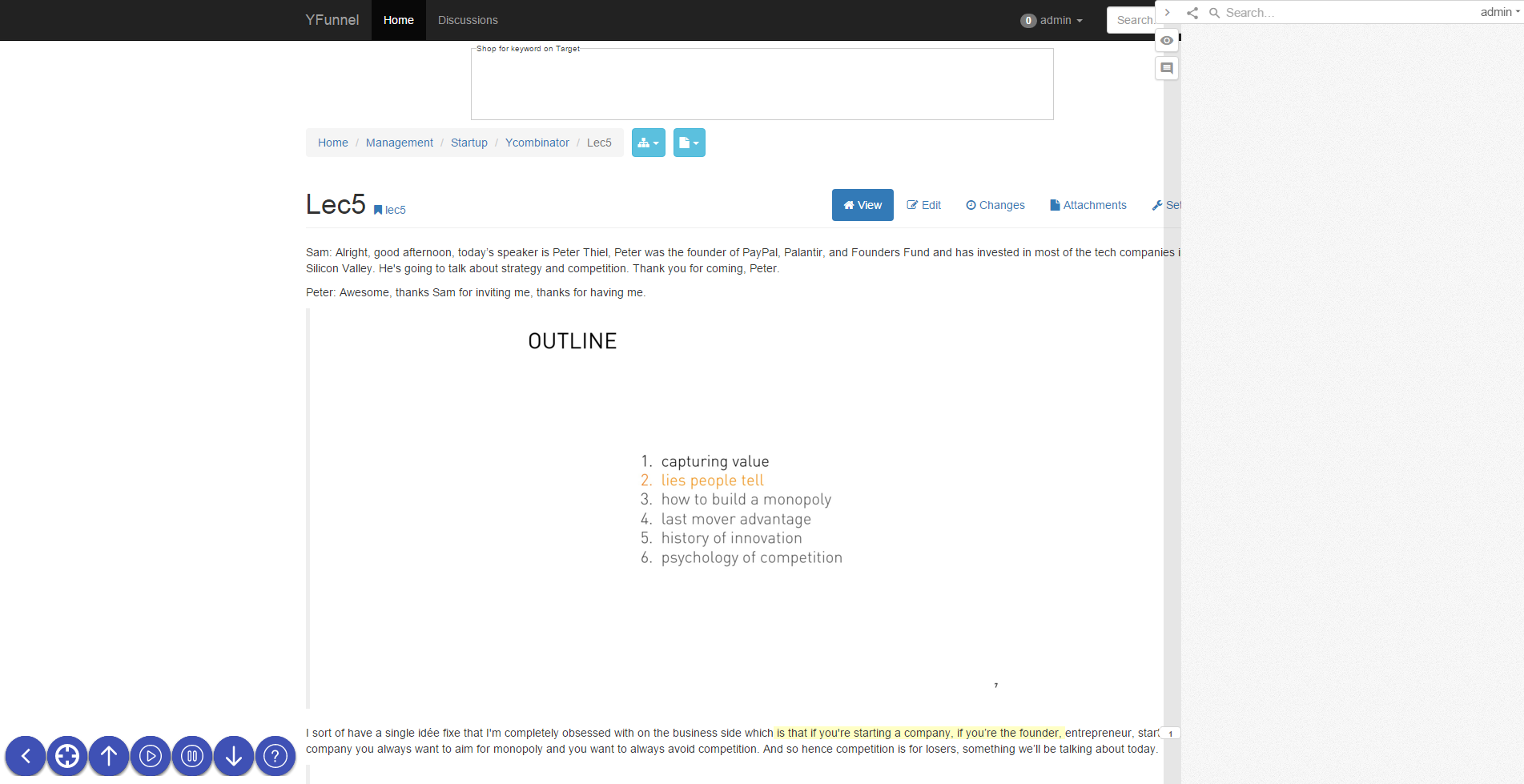
Task: Click the up arrow circle button
Action: [109, 756]
